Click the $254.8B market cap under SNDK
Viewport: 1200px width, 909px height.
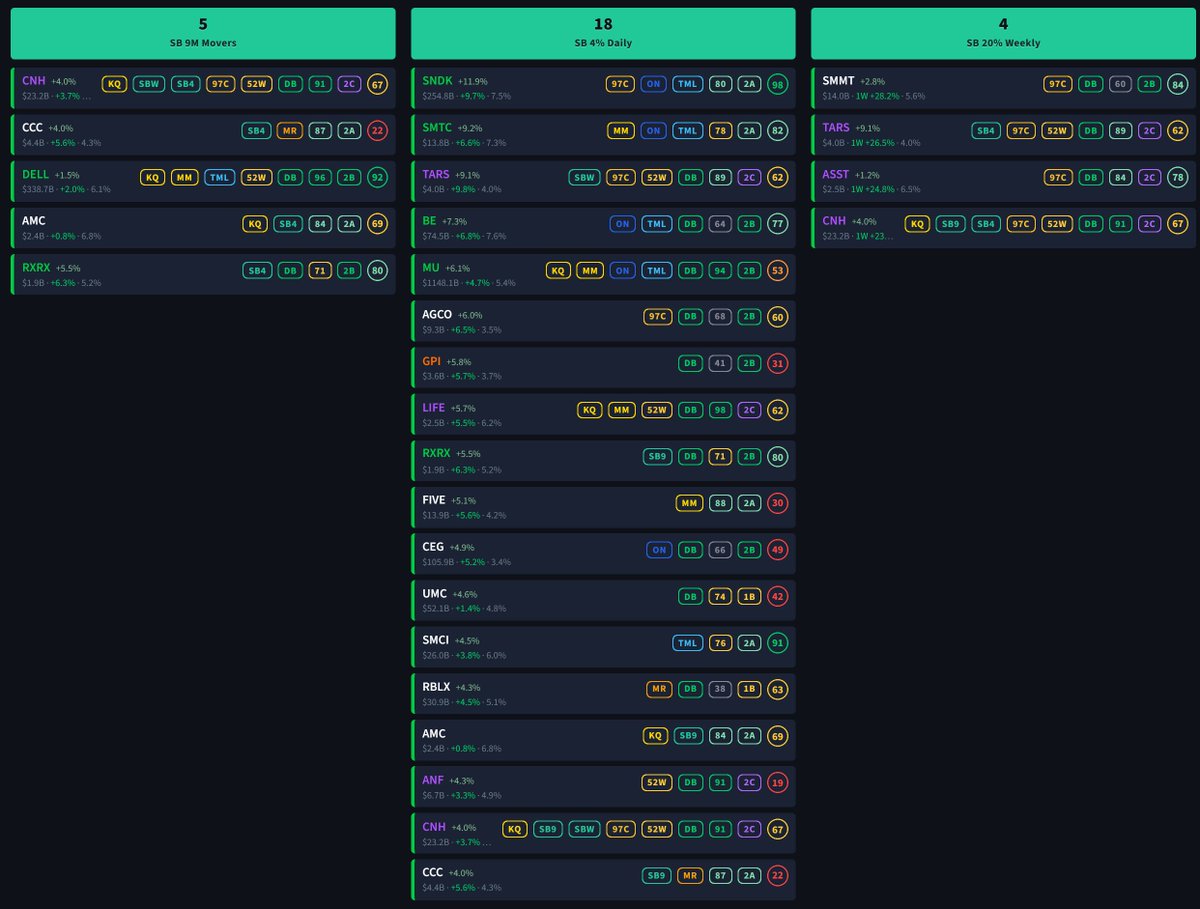click(x=438, y=97)
